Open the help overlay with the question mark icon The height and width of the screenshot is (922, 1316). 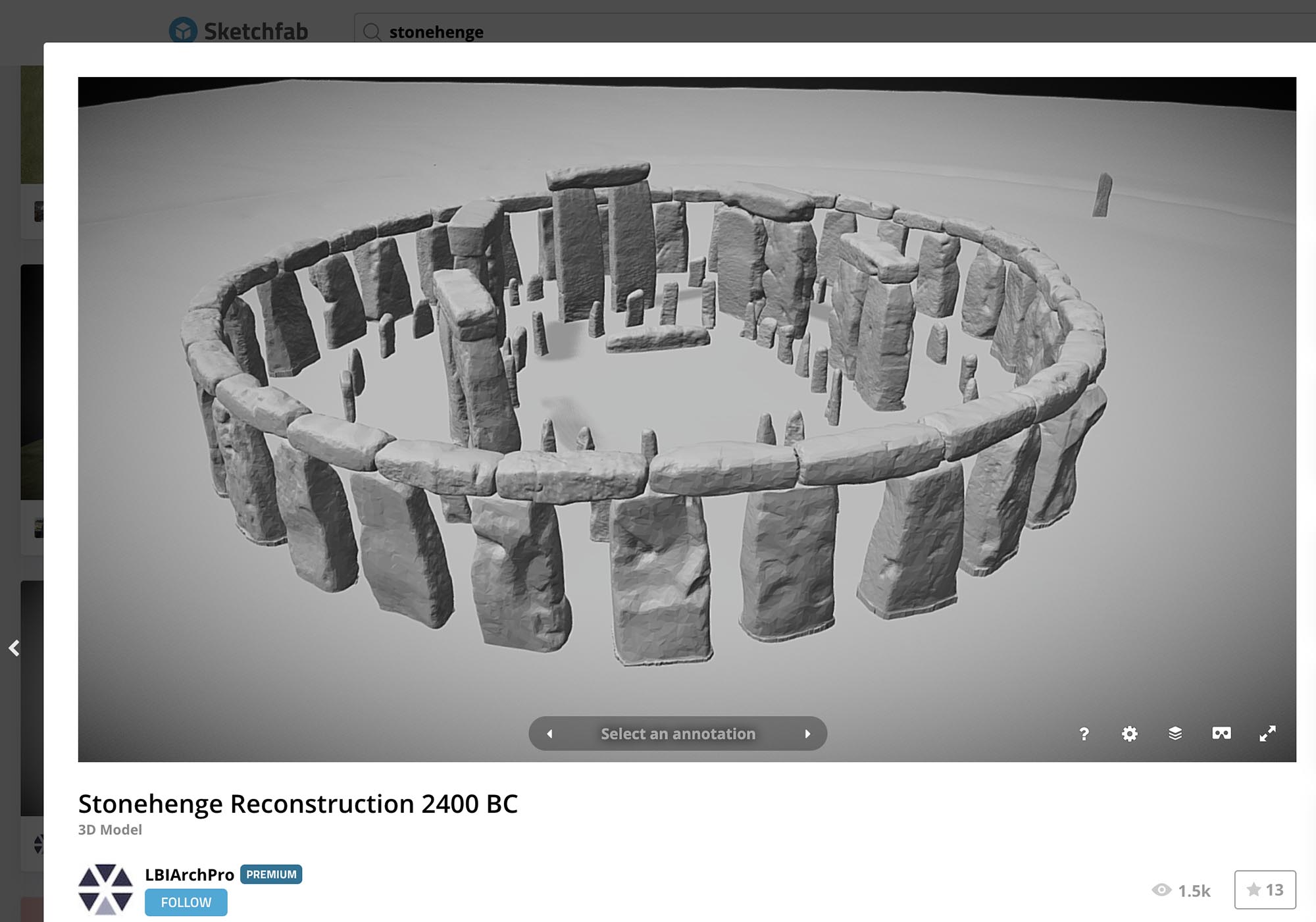click(x=1085, y=733)
